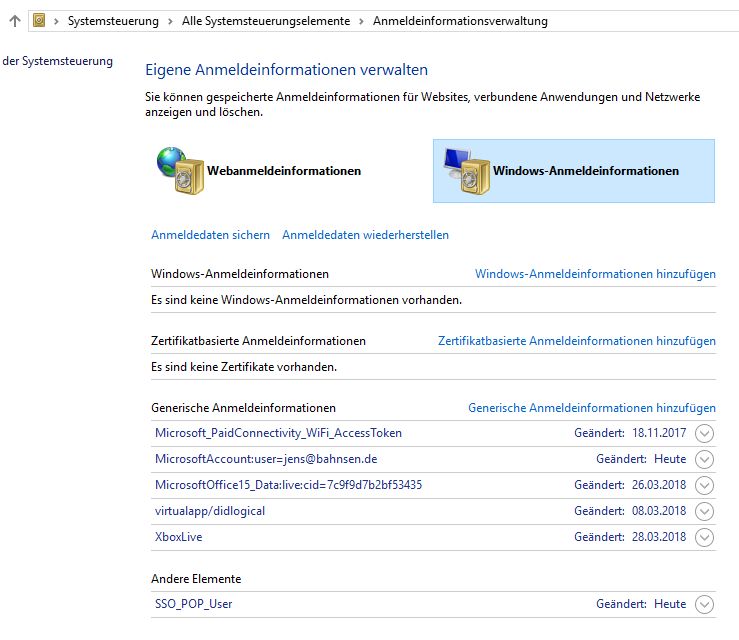The width and height of the screenshot is (739, 640).
Task: Click 'Generische Anmeldeinformationen' section heading
Action: tap(243, 408)
